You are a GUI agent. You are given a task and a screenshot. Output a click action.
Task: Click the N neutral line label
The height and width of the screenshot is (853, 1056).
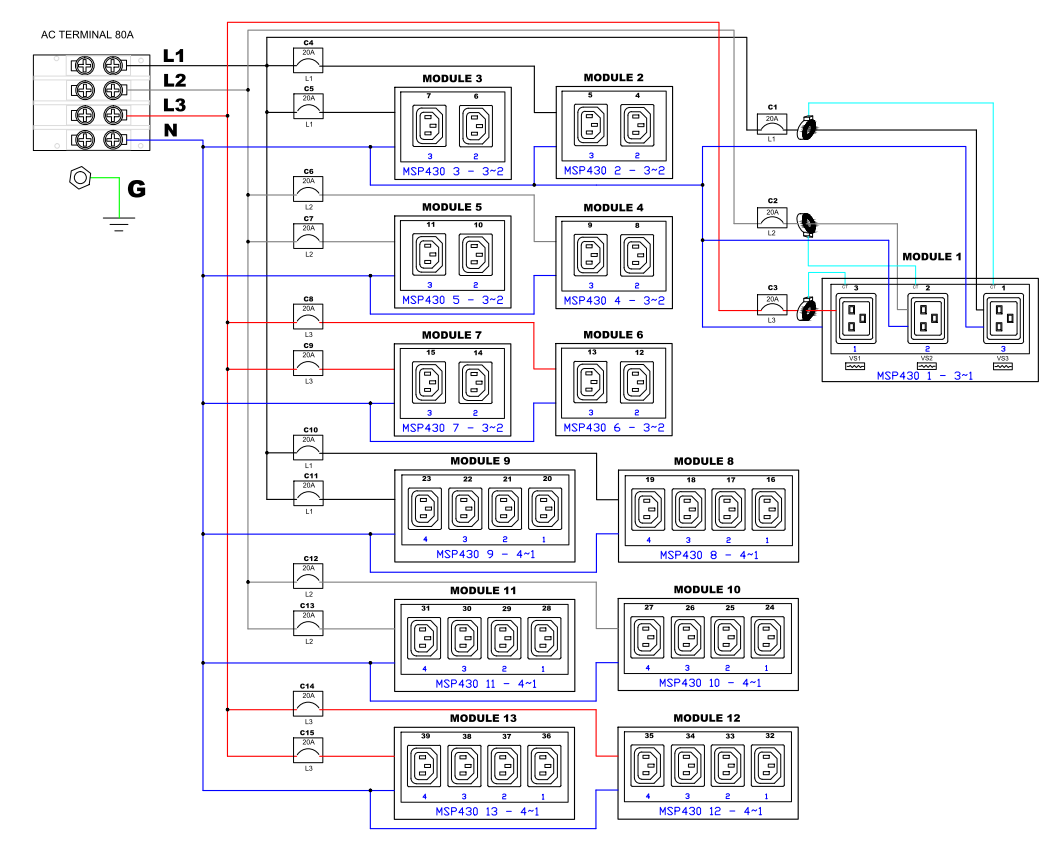tap(170, 130)
